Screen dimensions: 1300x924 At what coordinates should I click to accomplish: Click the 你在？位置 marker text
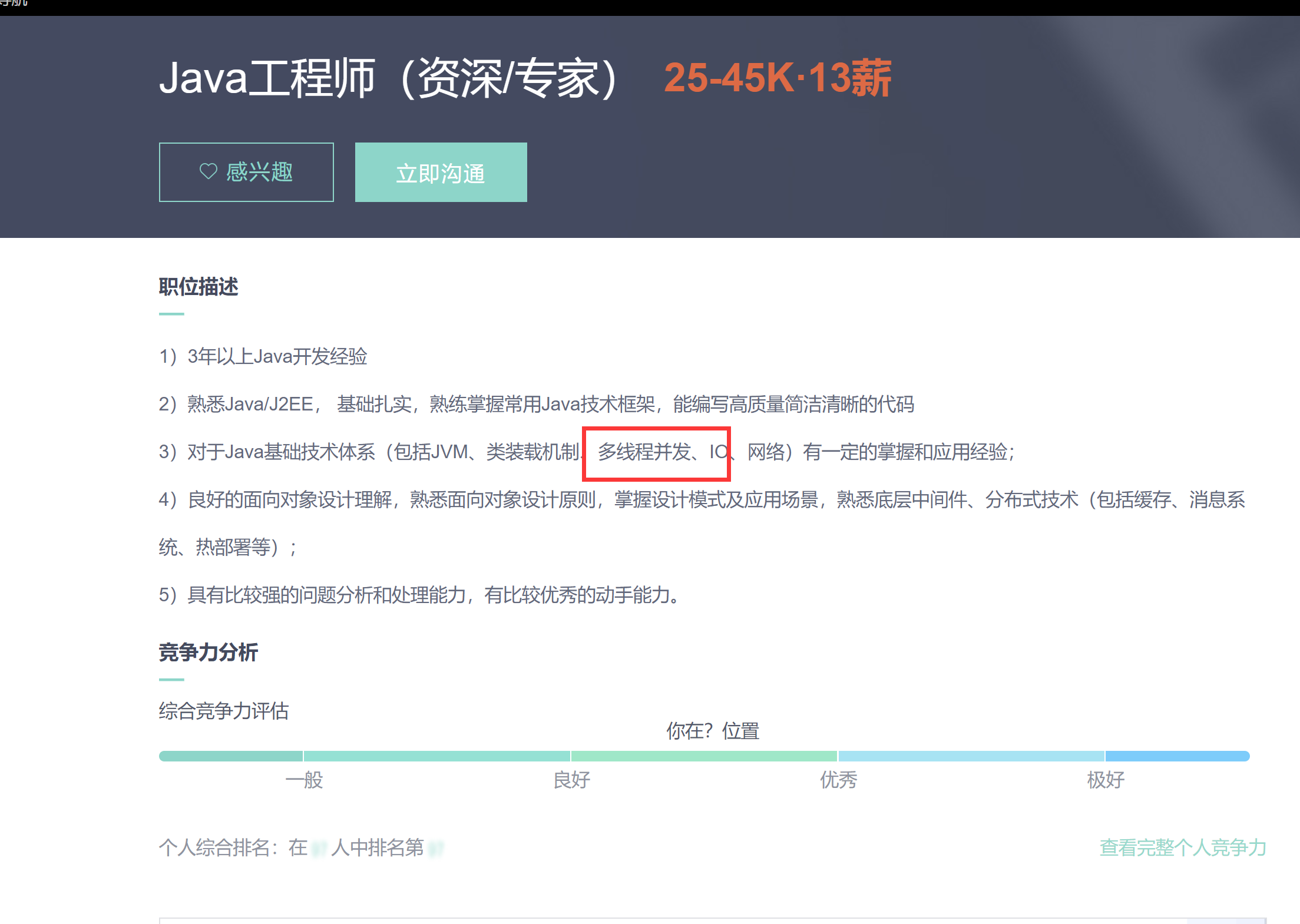pyautogui.click(x=713, y=731)
